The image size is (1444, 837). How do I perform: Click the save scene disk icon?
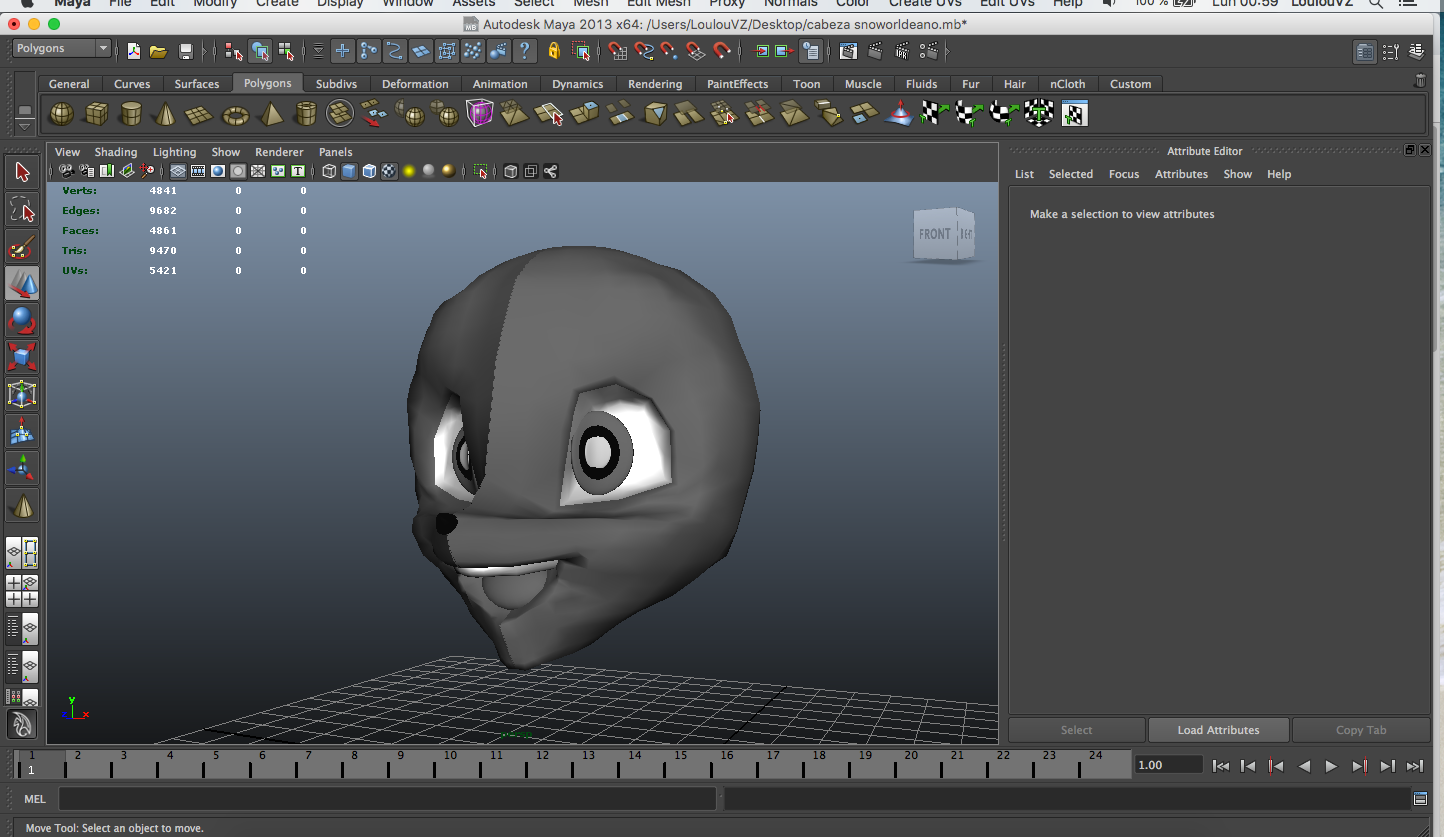tap(185, 51)
